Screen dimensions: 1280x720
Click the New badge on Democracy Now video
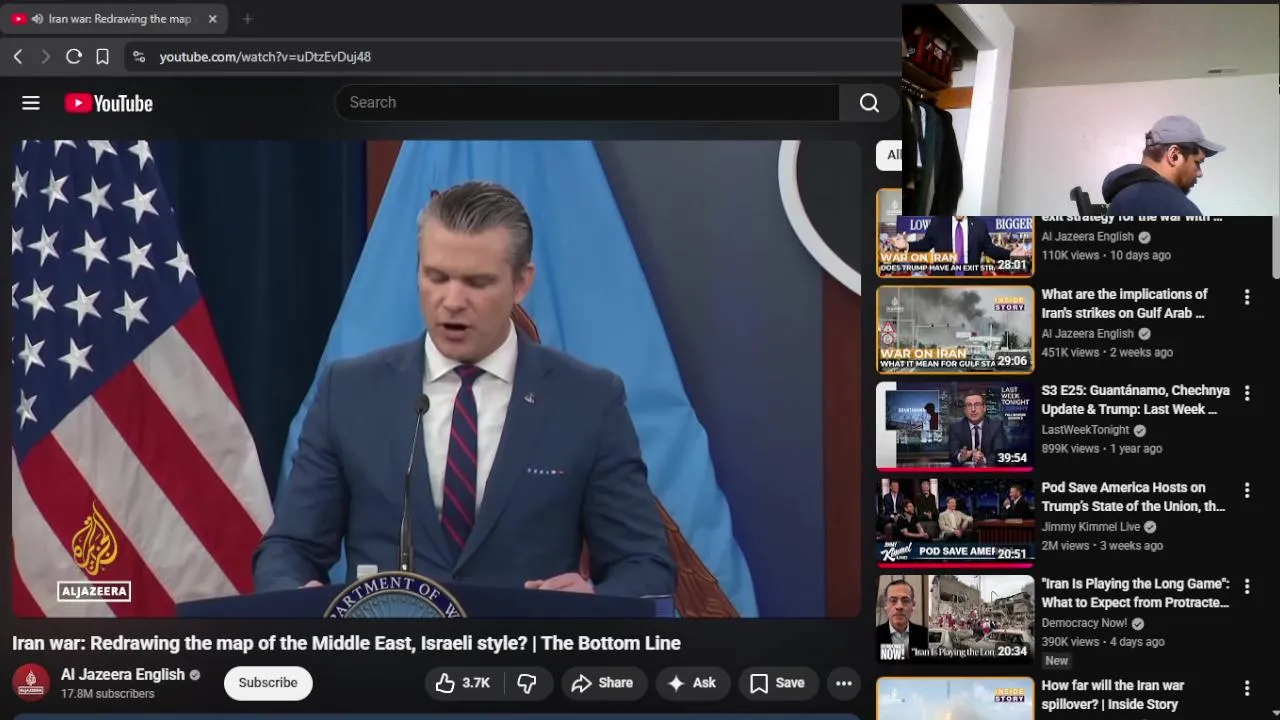coord(1056,661)
